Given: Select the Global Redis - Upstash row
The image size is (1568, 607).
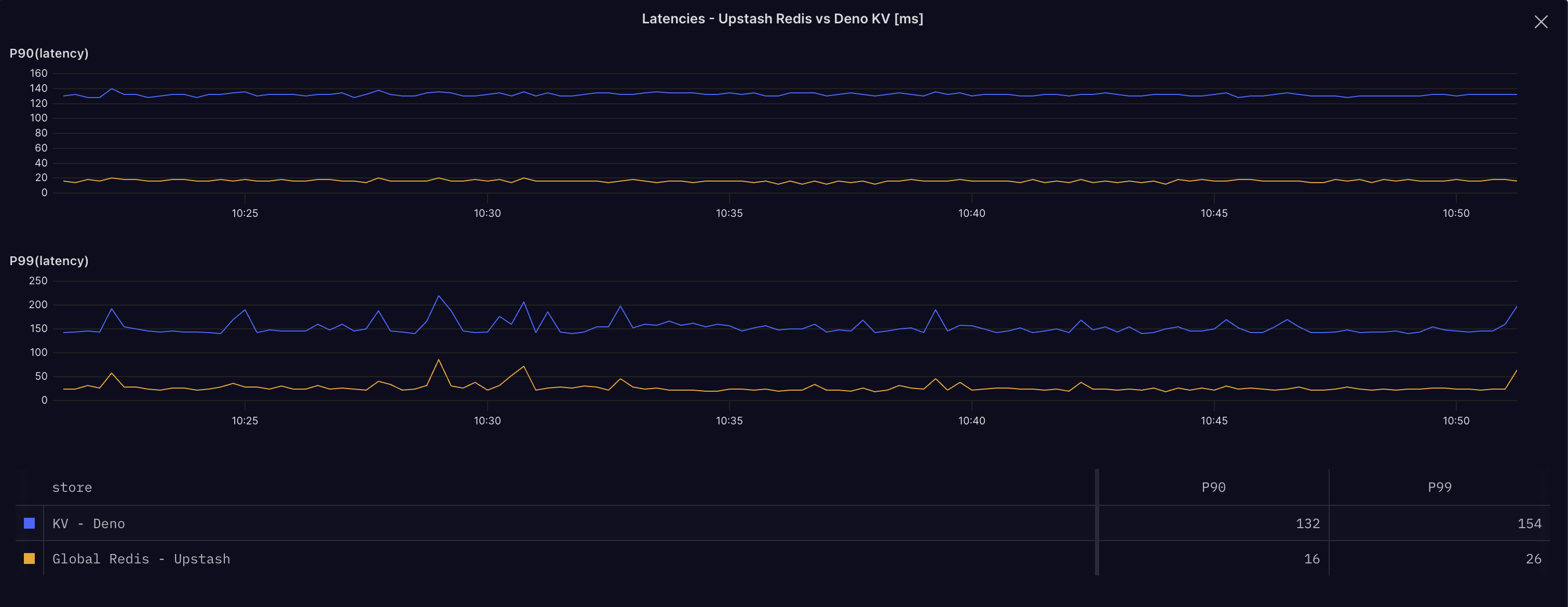Looking at the screenshot, I should coord(141,559).
